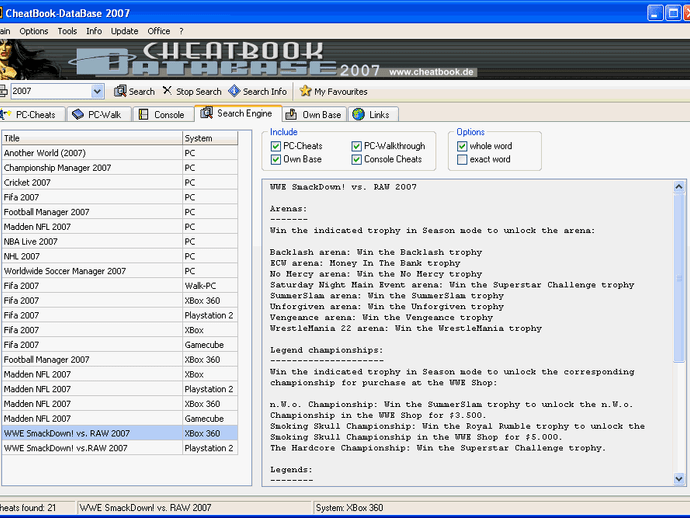The height and width of the screenshot is (518, 690).
Task: Select Fifa 2007 XBox 360 row
Action: click(120, 301)
